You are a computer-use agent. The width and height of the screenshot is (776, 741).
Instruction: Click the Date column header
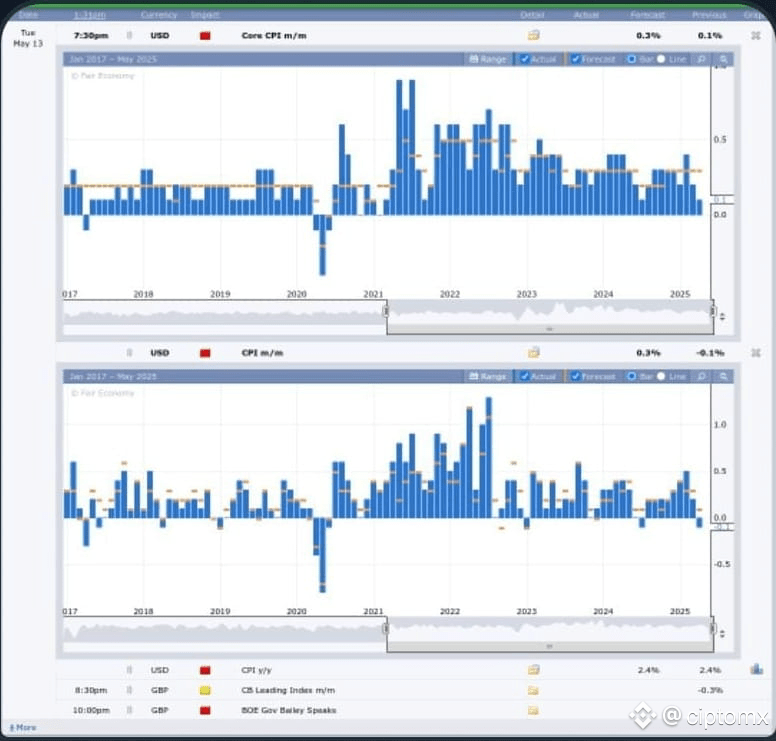[x=28, y=15]
